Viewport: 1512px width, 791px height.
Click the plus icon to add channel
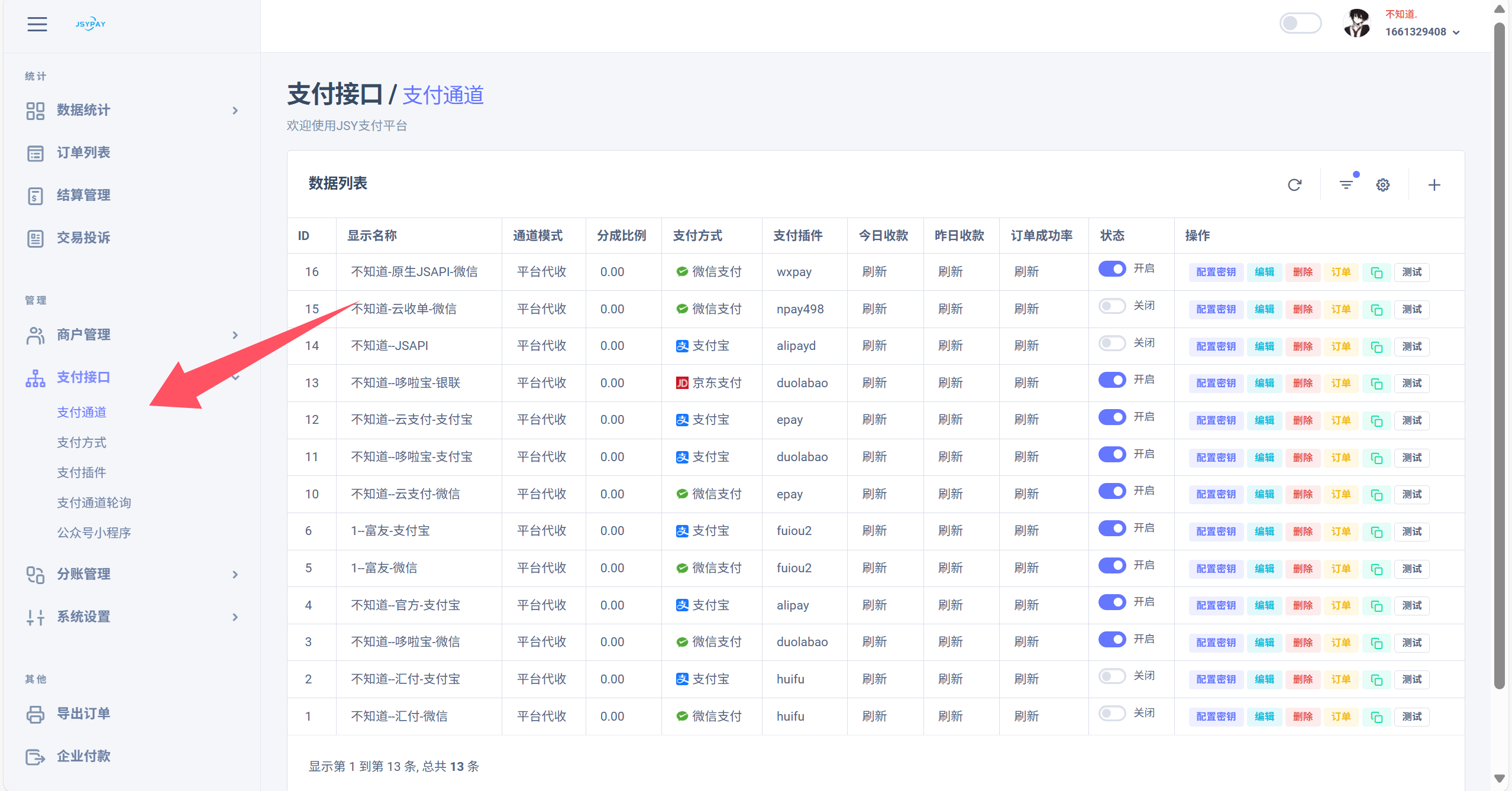click(x=1434, y=185)
